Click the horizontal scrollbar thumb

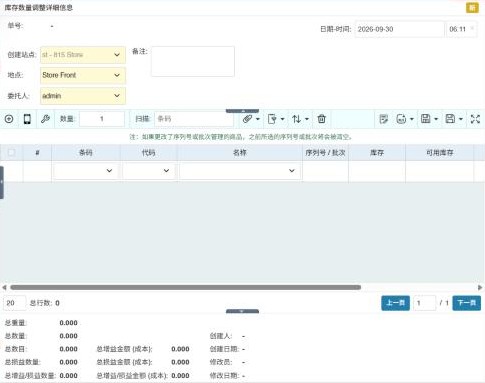tap(185, 287)
